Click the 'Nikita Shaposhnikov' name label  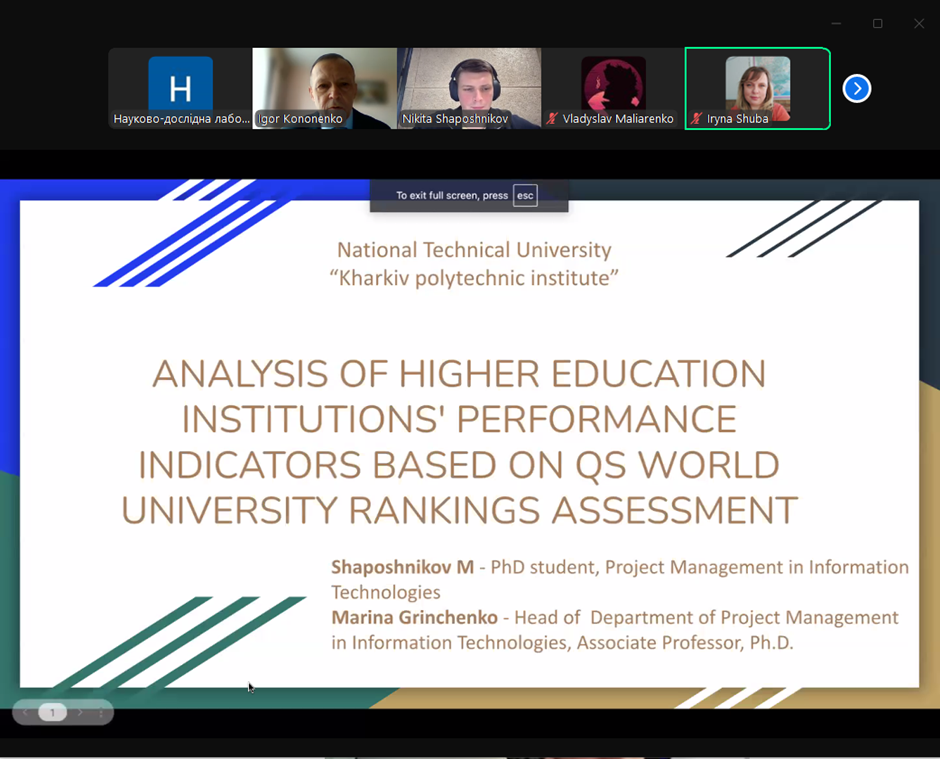pyautogui.click(x=455, y=119)
